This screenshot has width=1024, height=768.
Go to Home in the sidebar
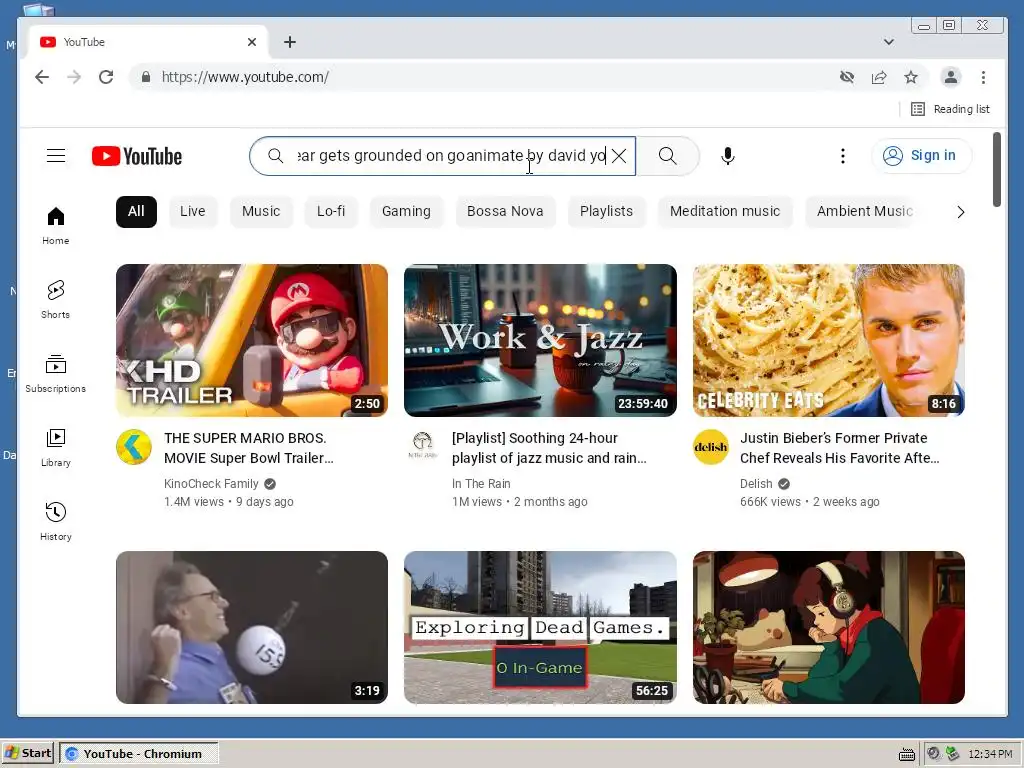56,225
